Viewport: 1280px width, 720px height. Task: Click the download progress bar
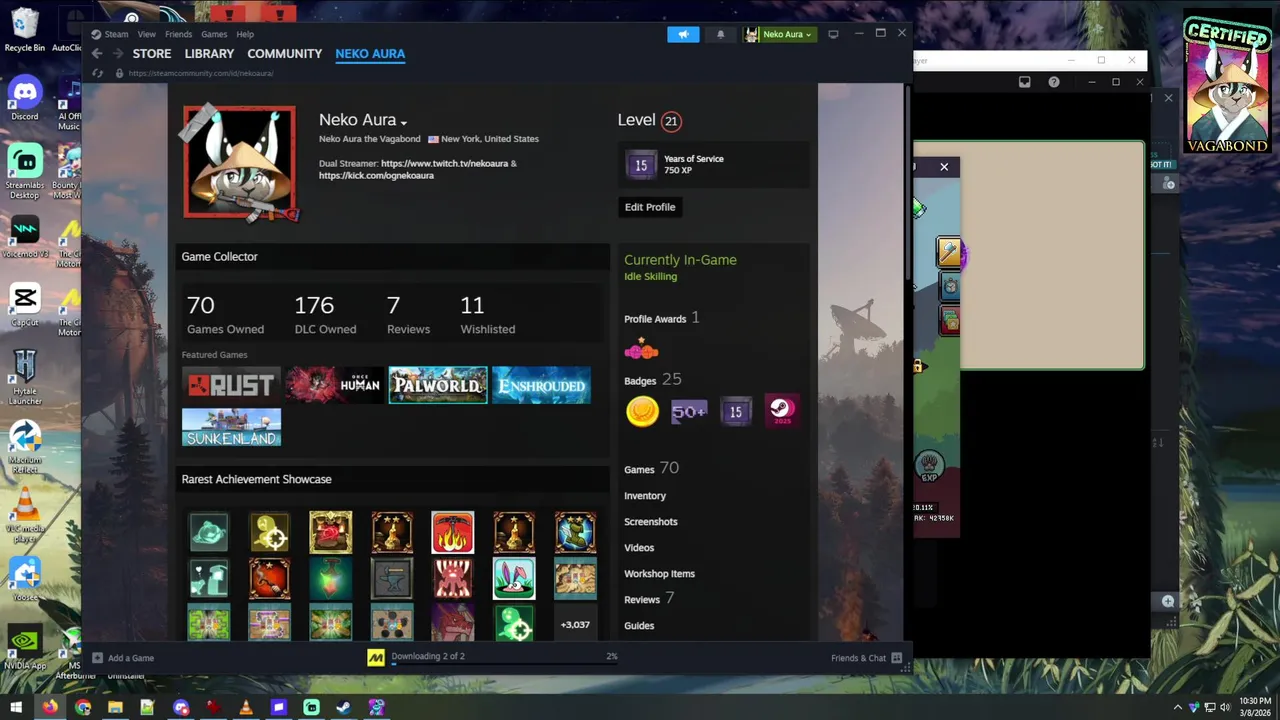pos(504,663)
